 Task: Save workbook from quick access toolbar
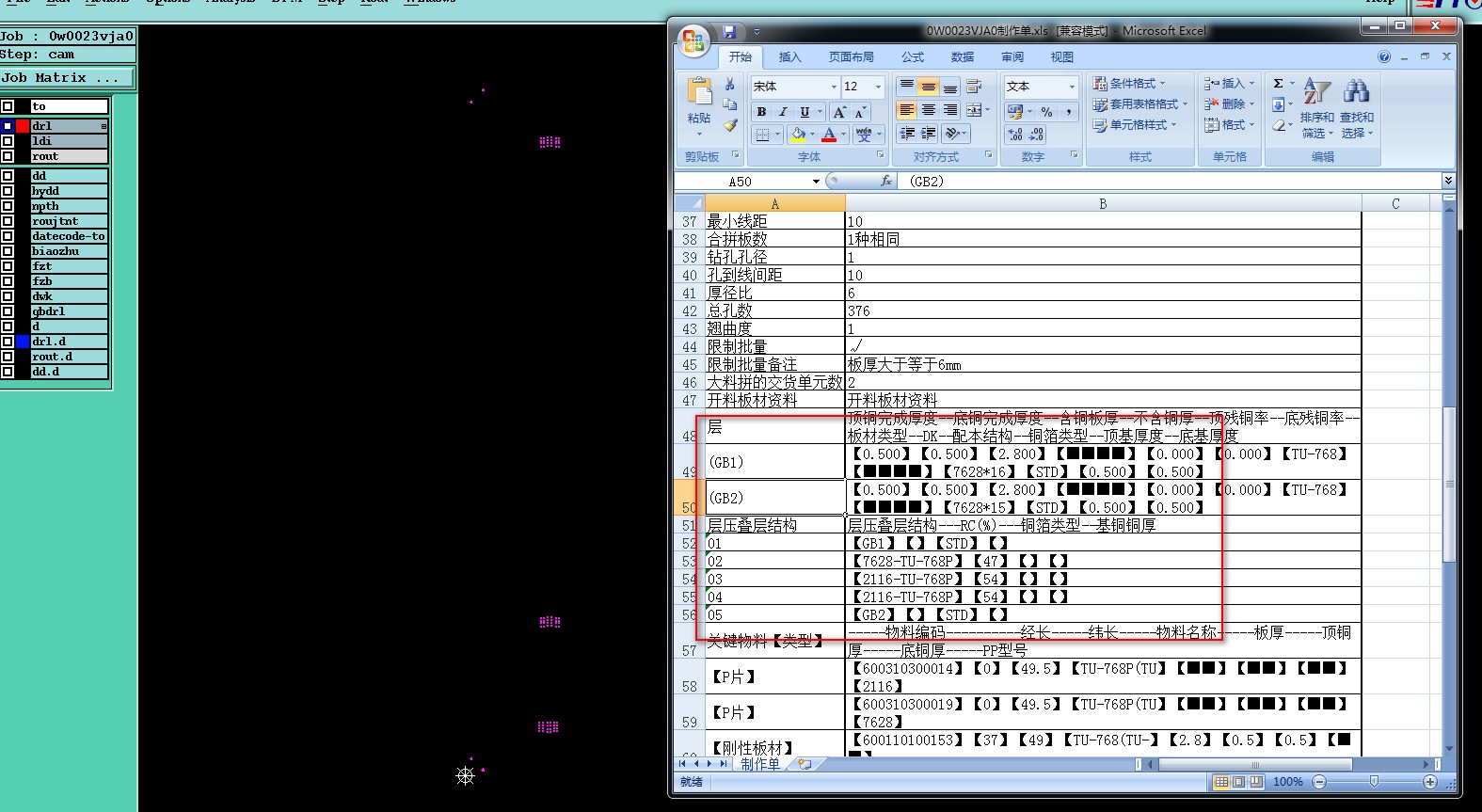click(729, 32)
